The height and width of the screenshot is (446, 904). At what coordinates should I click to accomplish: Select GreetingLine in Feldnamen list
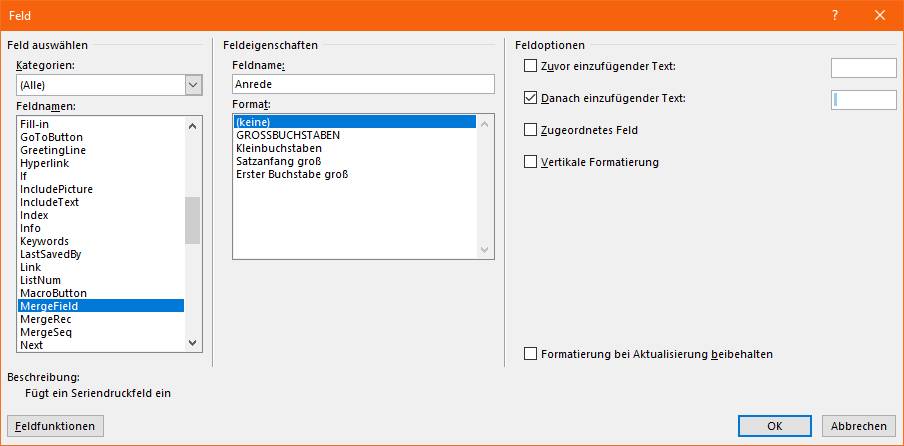pos(53,150)
